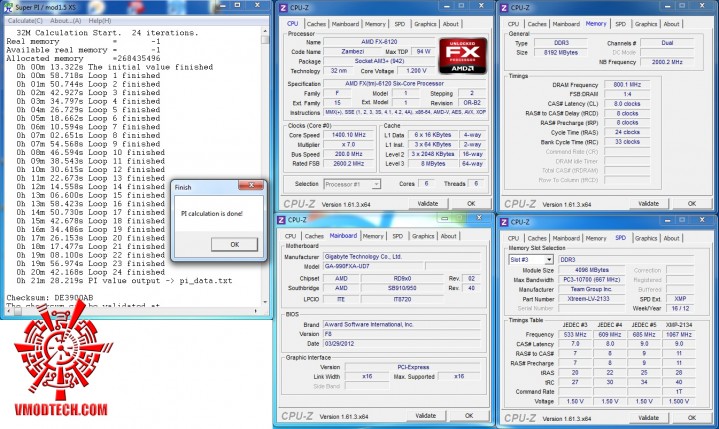Click OK in the Mainboard tab window
The image size is (719, 429).
469,416
